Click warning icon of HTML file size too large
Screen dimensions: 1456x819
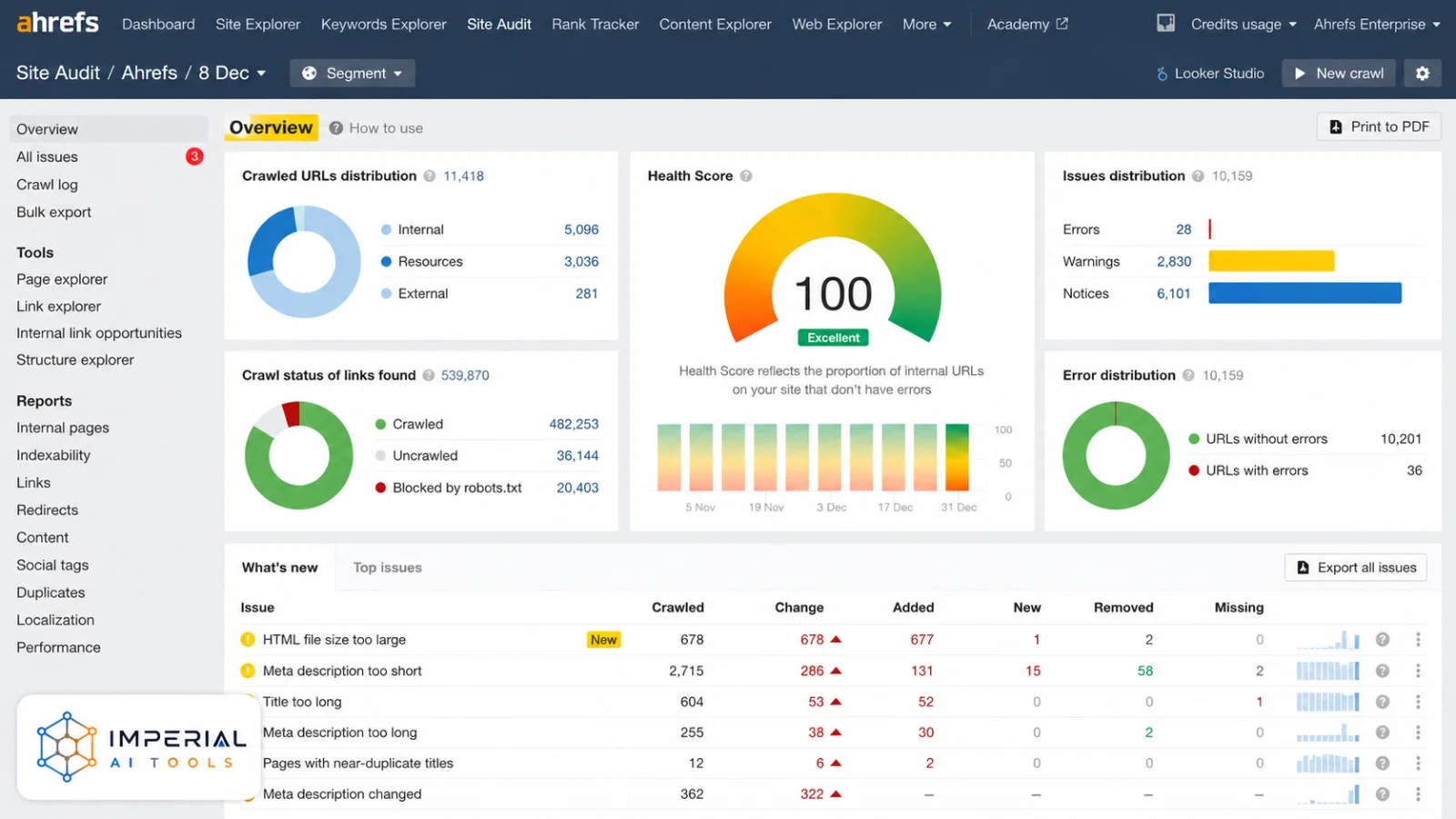[248, 640]
